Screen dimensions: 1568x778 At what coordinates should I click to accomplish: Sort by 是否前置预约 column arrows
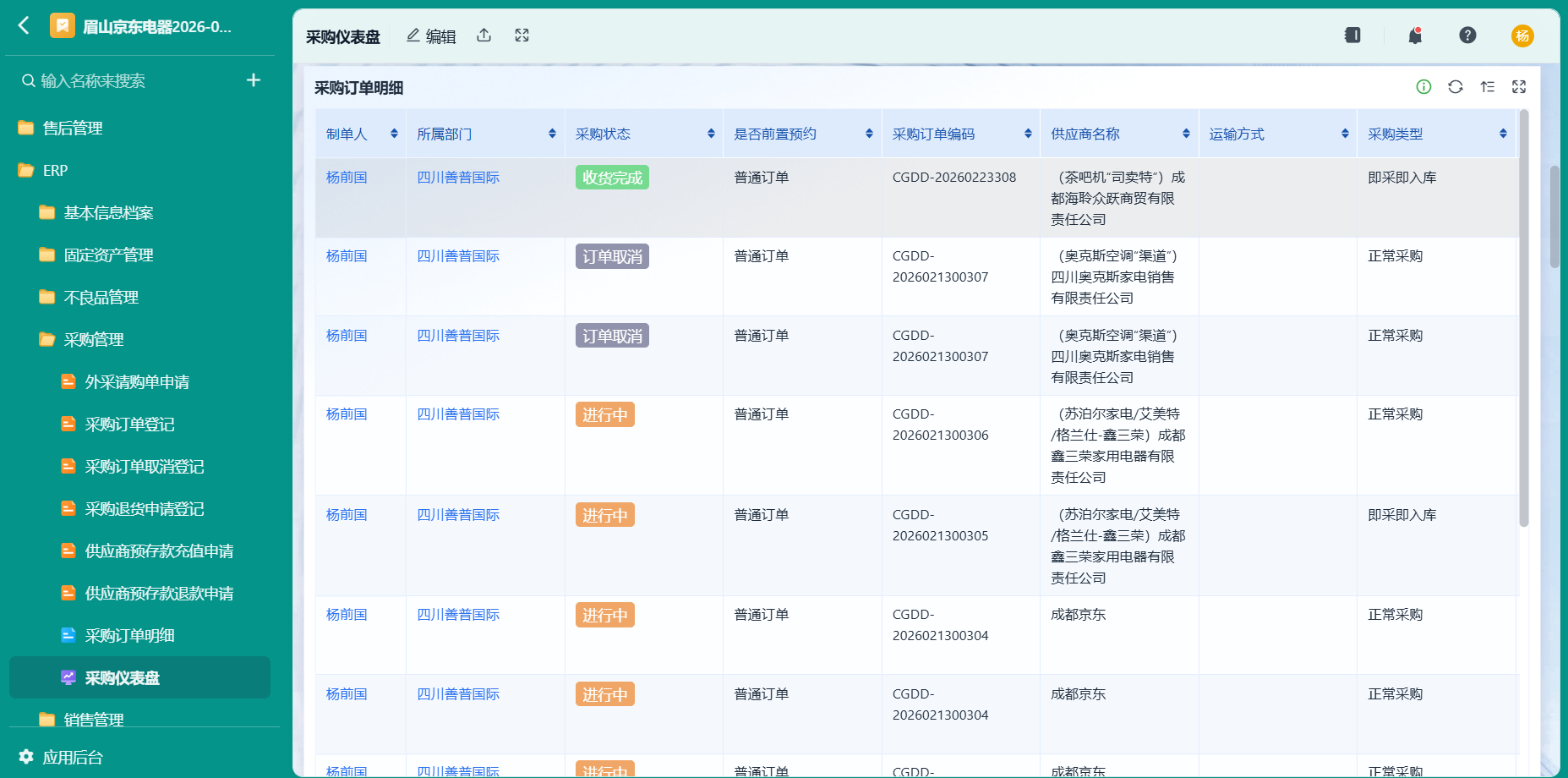[x=869, y=134]
